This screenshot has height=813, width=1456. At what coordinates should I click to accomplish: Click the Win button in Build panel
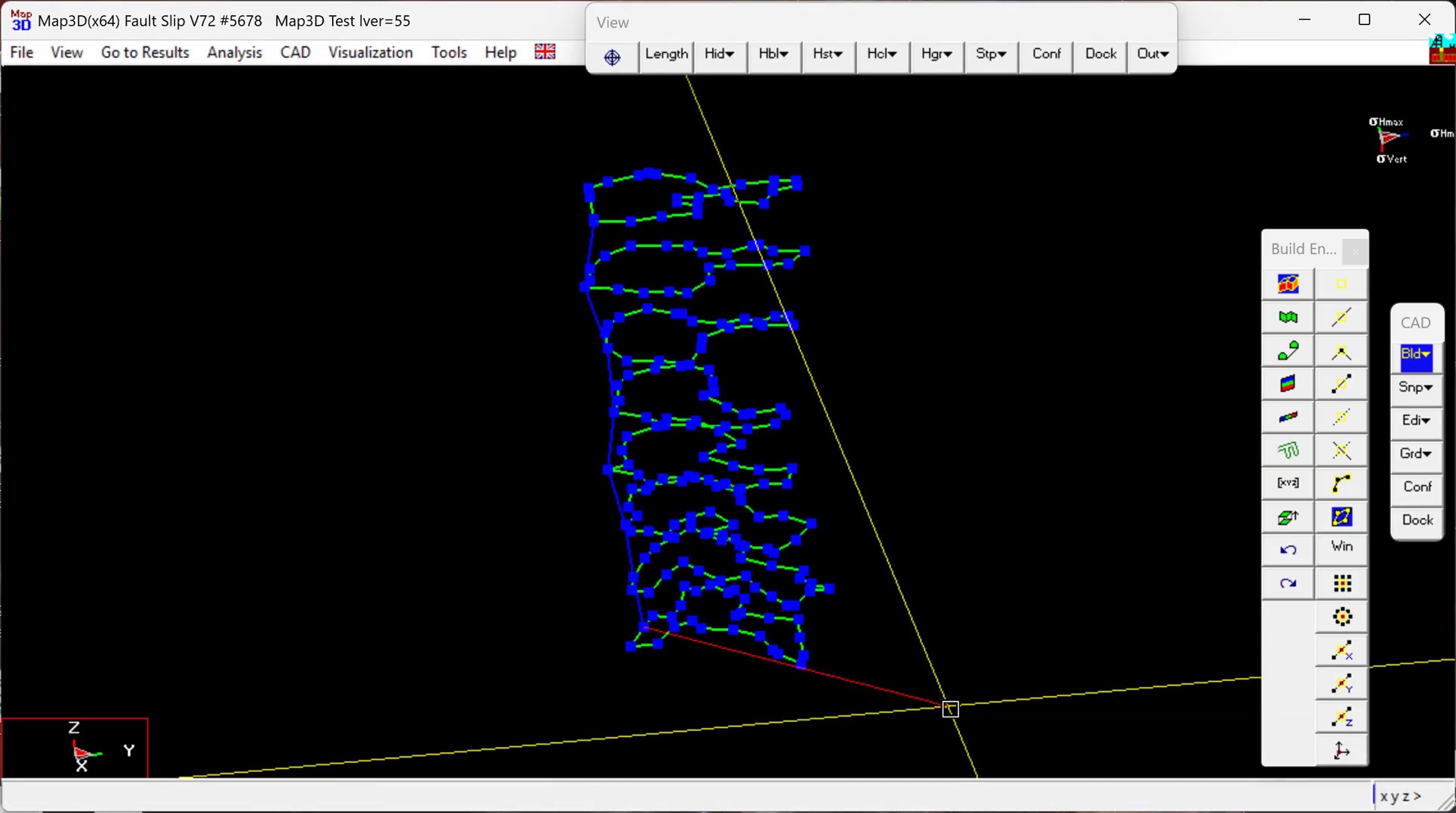tap(1341, 546)
